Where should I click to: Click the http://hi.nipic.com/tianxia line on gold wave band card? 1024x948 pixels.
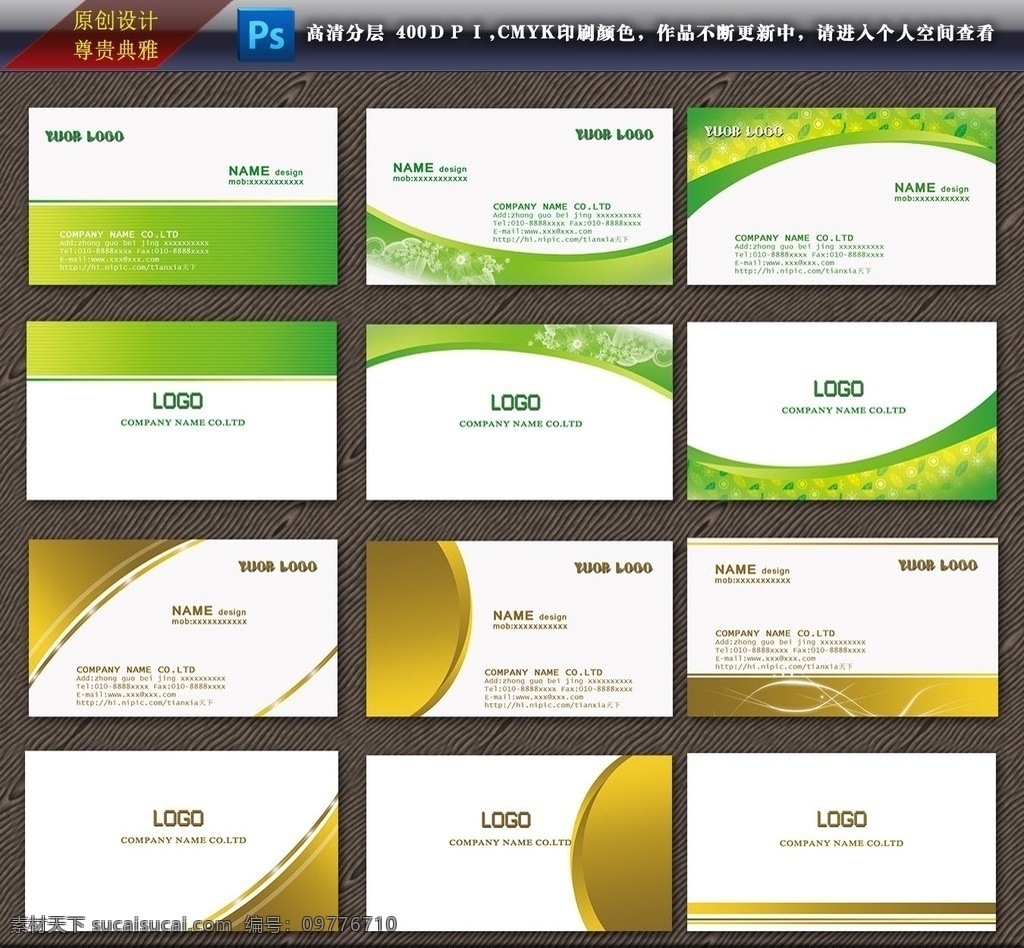pyautogui.click(x=783, y=667)
